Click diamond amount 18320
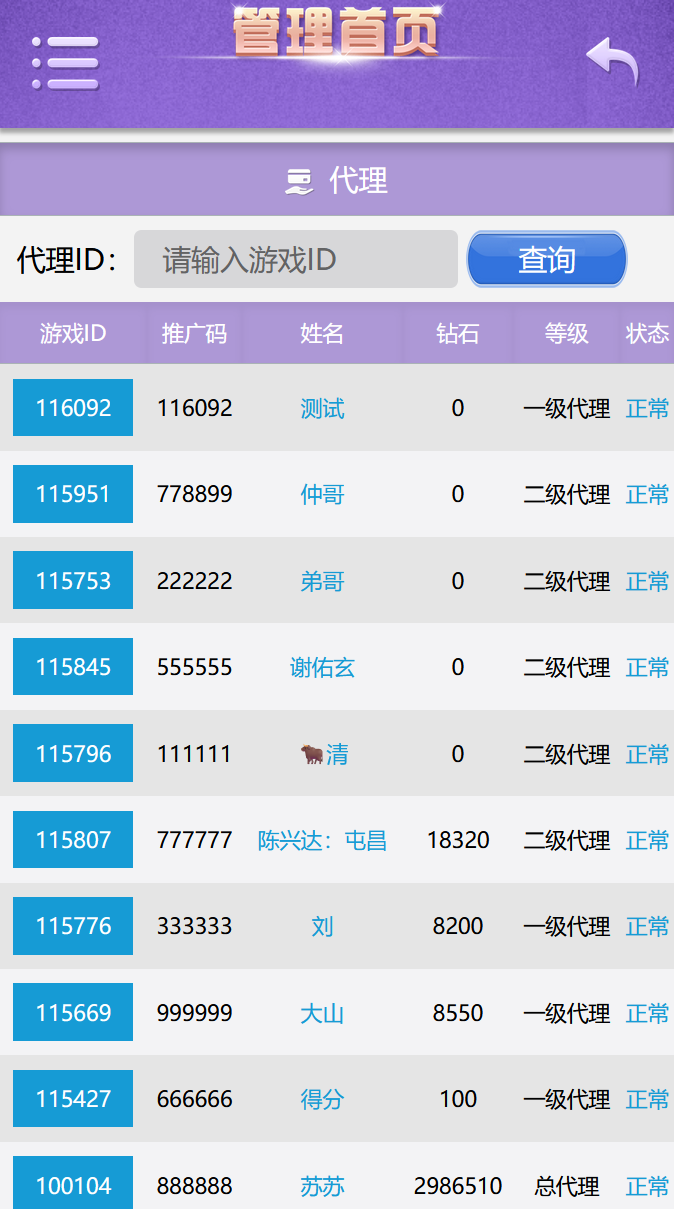674x1209 pixels. pyautogui.click(x=458, y=840)
